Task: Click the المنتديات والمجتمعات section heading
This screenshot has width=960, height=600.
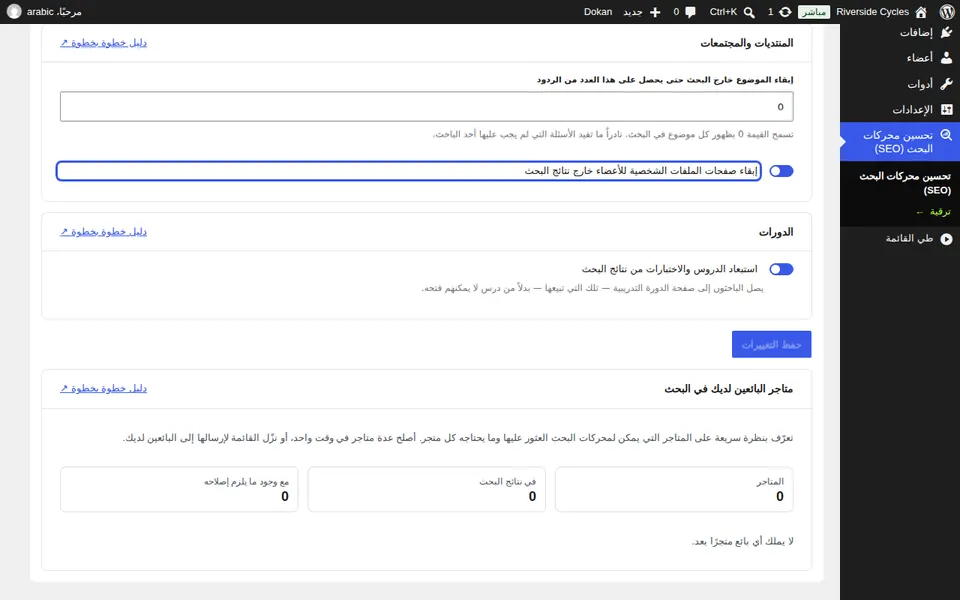Action: click(747, 43)
